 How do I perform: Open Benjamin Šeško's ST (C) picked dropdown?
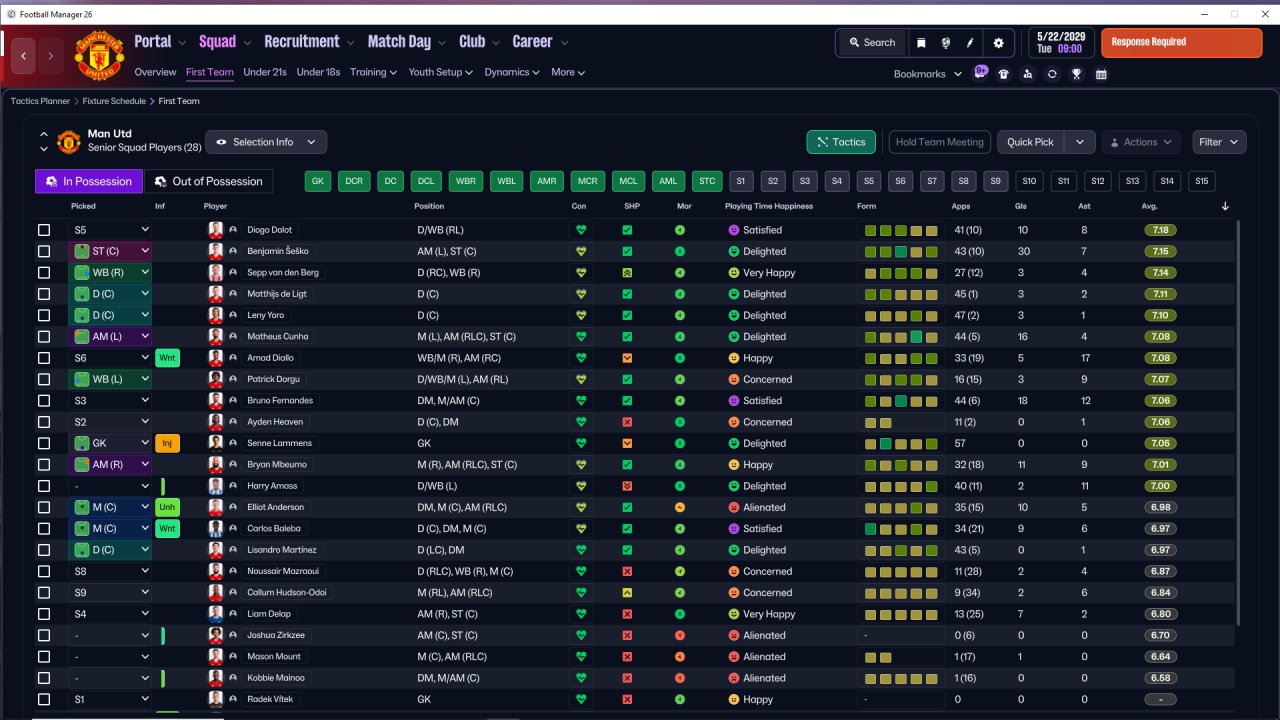coord(110,251)
